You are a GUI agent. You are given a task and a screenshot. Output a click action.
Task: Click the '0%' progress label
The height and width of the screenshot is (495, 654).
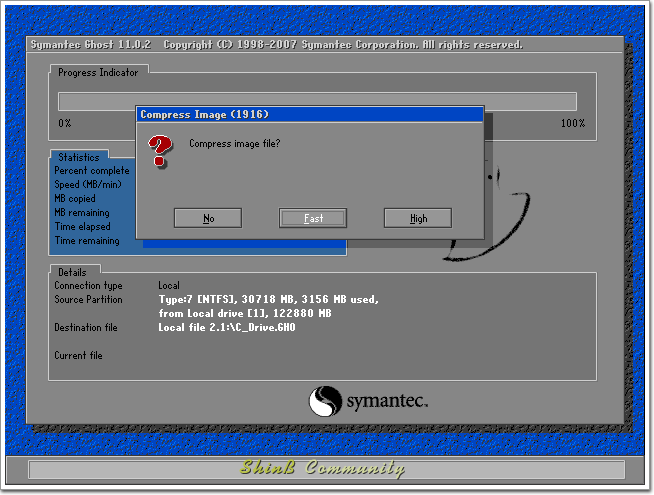click(65, 123)
